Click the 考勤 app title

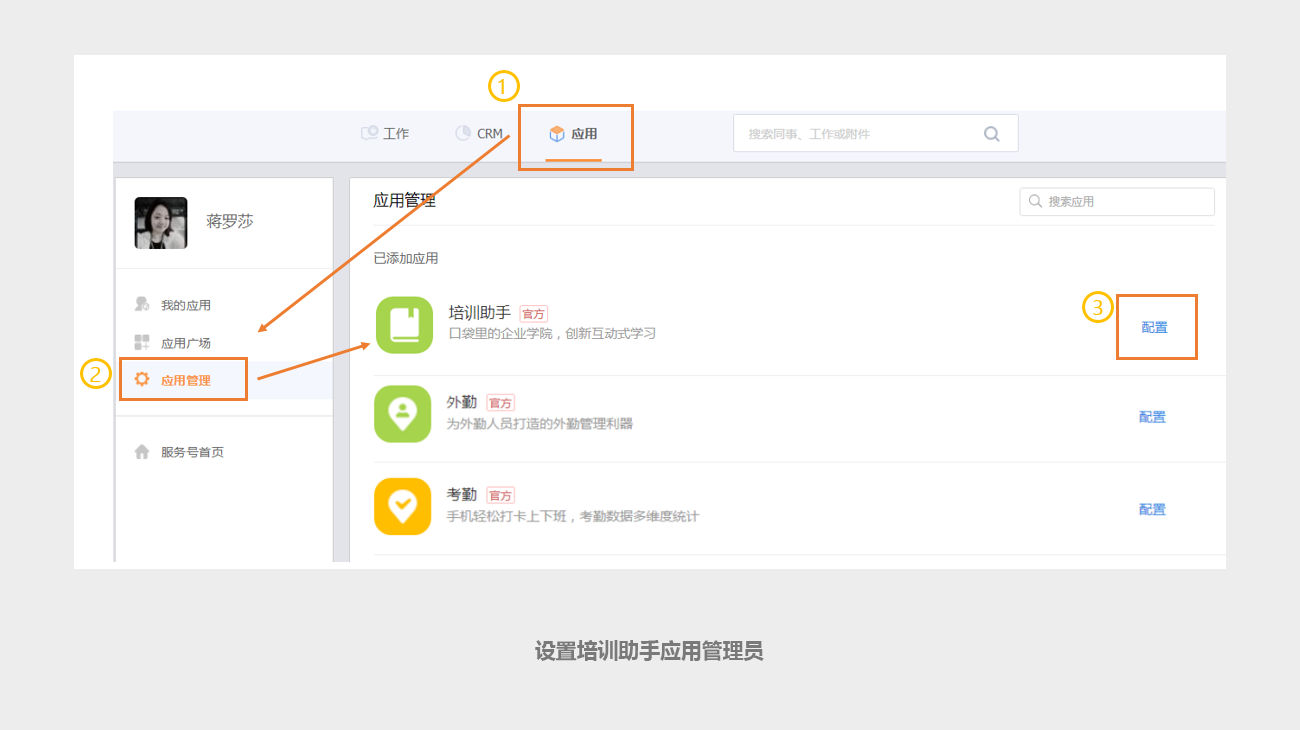coord(461,494)
